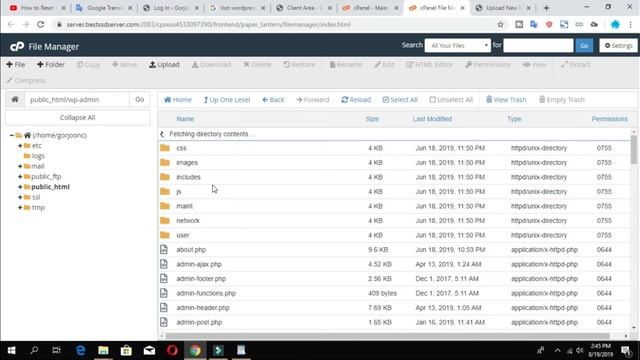Sort by Permissions column
Image resolution: width=640 pixels, height=360 pixels.
coord(609,119)
